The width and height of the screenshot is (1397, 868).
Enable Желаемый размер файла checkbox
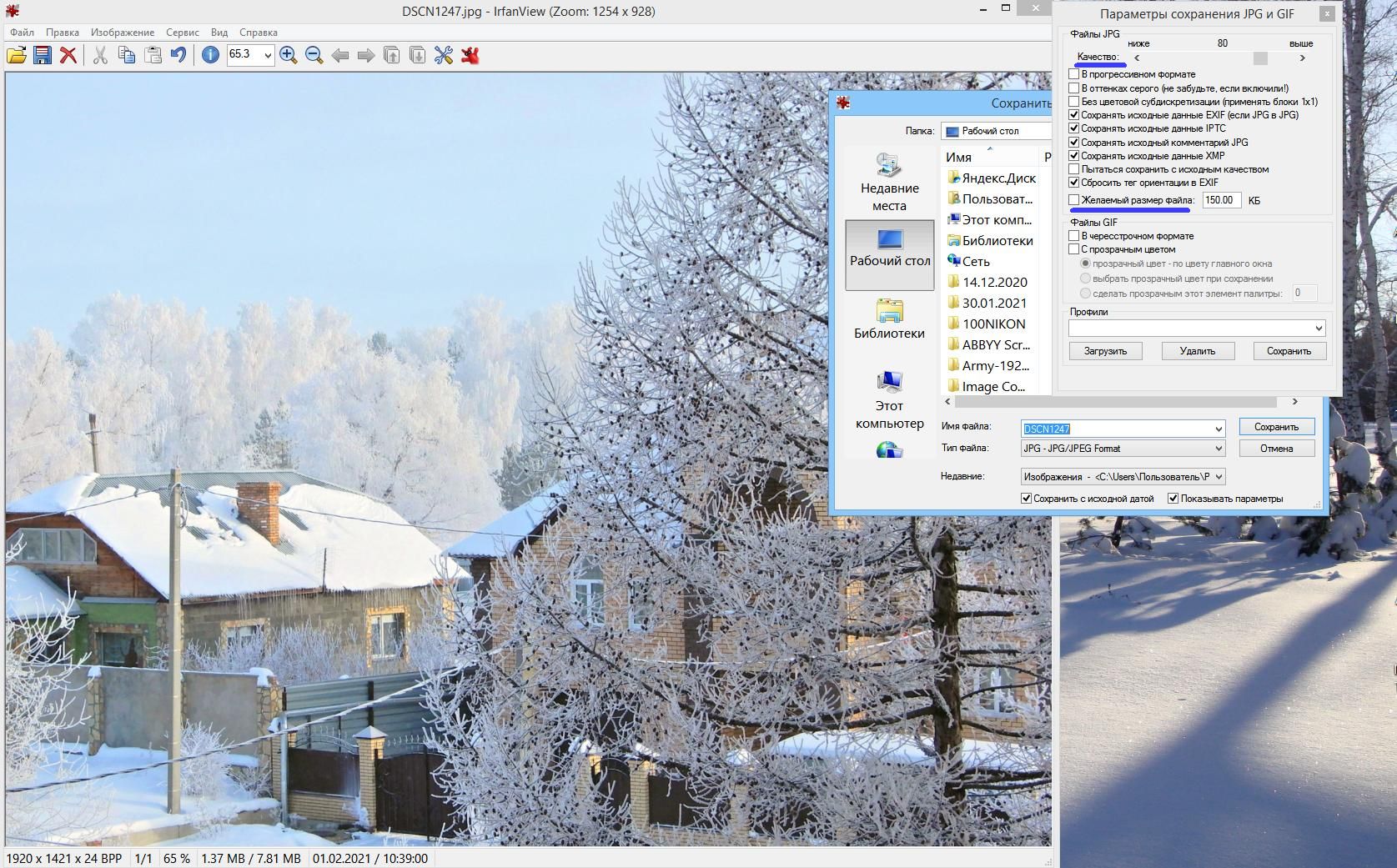pos(1074,200)
